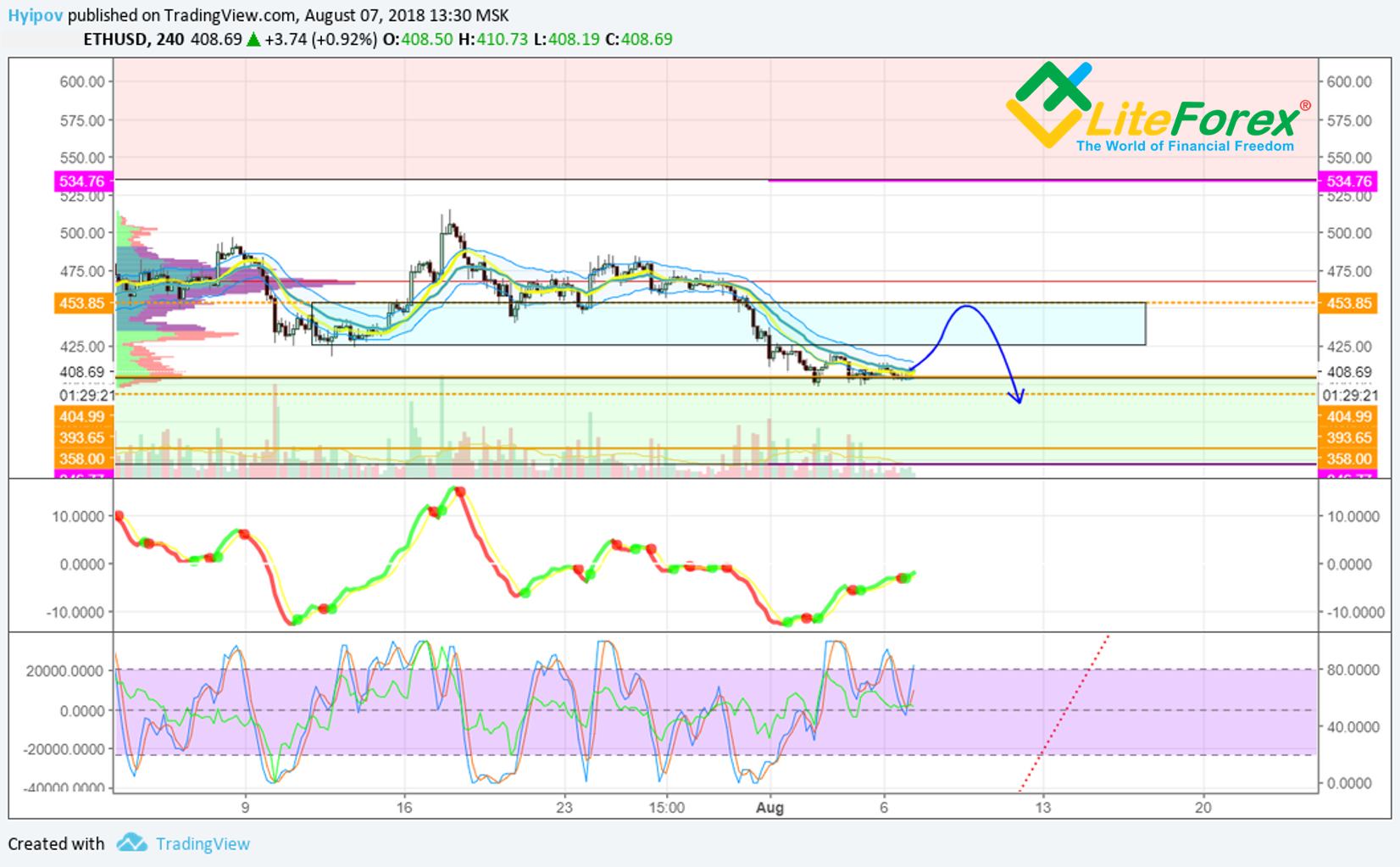
Task: Click the O:408.50 open value
Action: coord(418,39)
